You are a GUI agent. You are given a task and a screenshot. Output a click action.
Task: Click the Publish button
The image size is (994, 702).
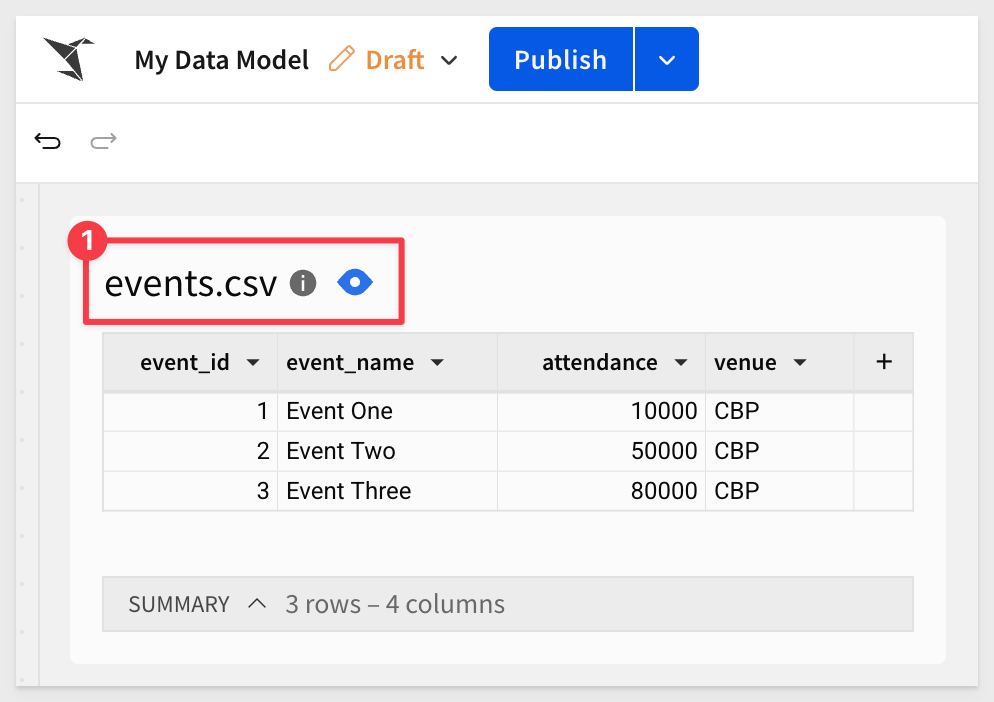pyautogui.click(x=561, y=60)
